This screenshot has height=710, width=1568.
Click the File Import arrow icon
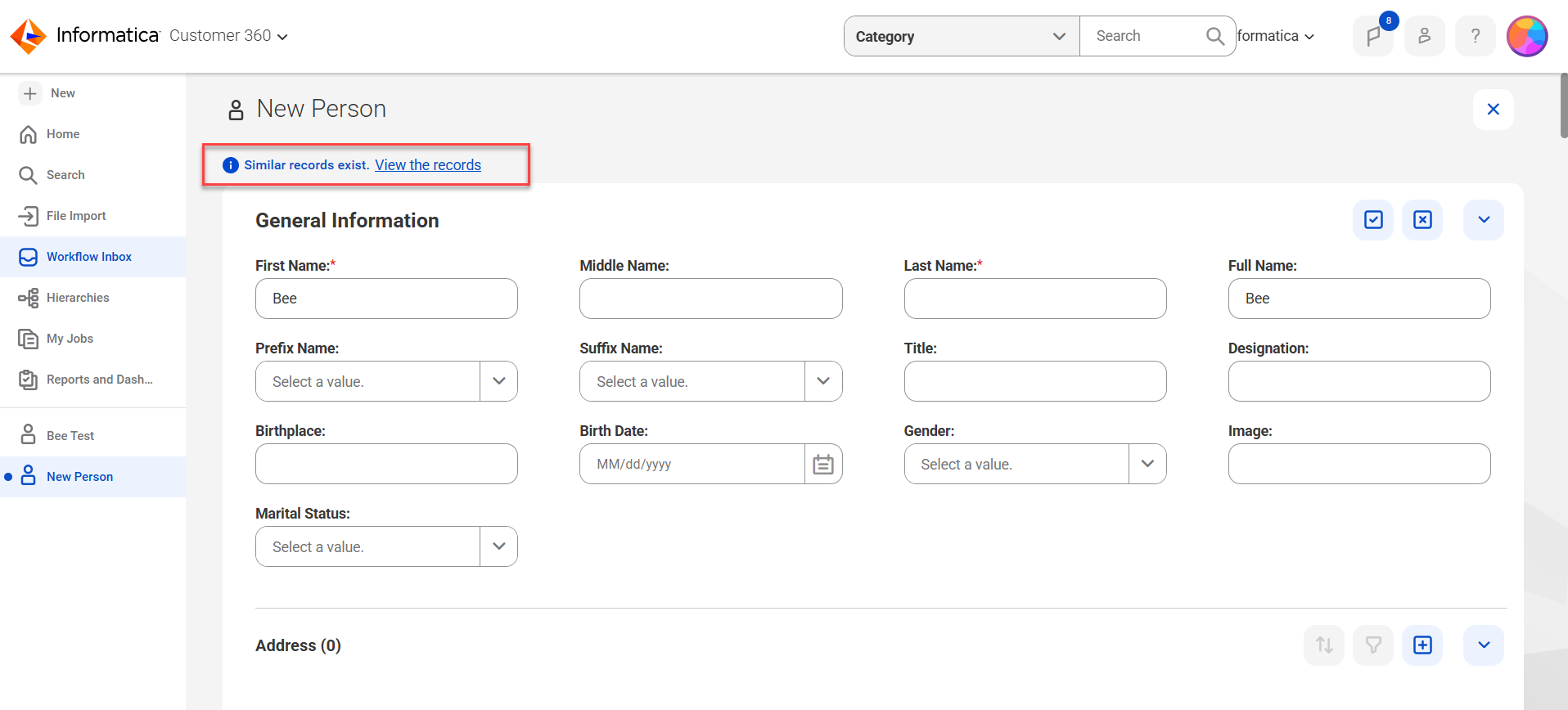click(28, 216)
